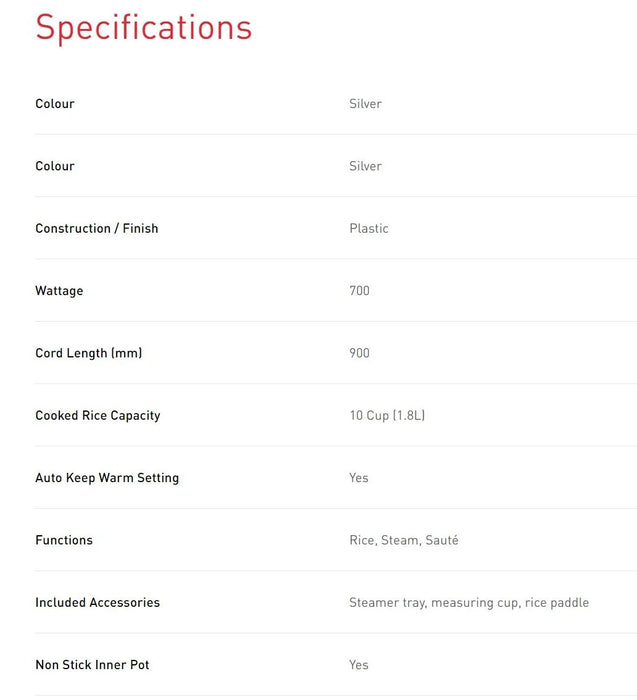Viewport: 637px width, 700px height.
Task: Select the Rice, Steam, Sauté value
Action: pos(403,540)
